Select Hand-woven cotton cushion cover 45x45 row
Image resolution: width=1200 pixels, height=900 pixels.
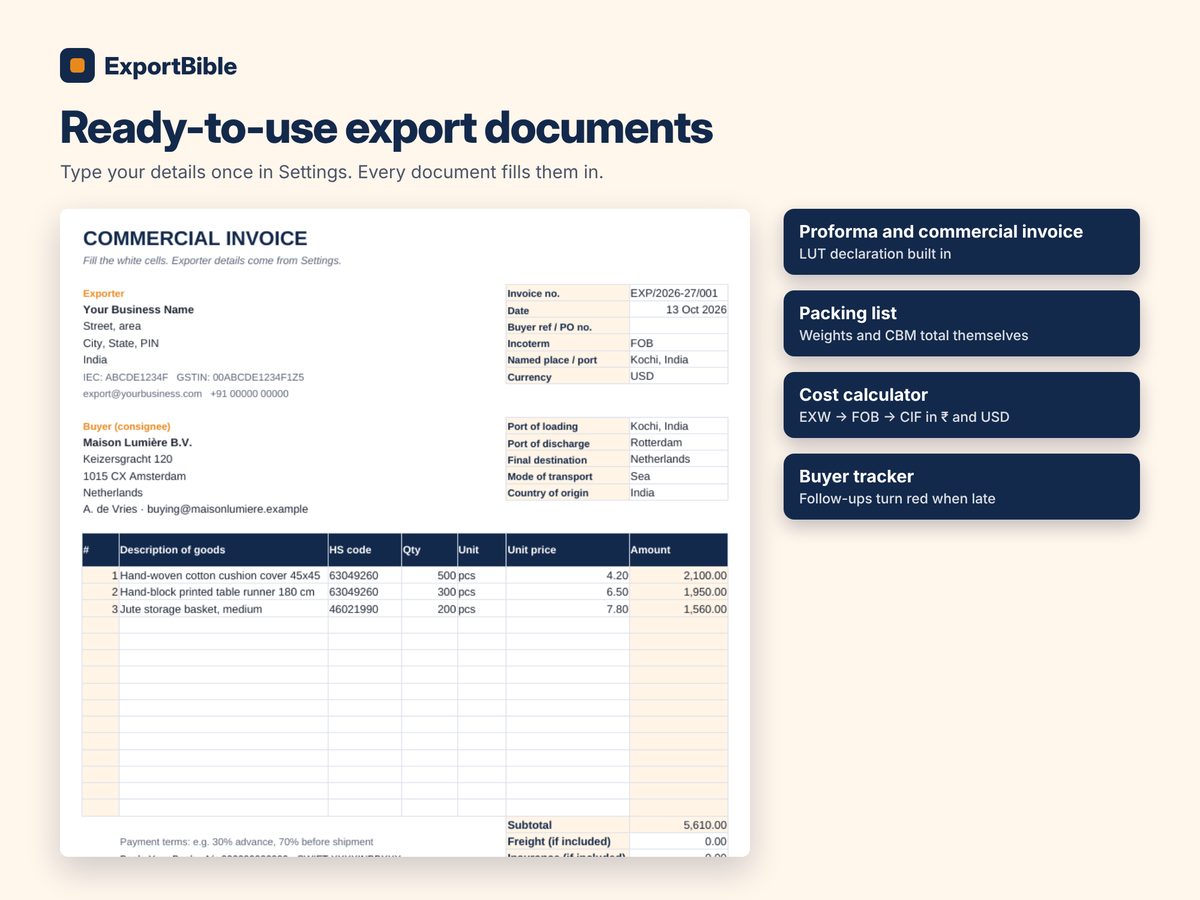(405, 576)
